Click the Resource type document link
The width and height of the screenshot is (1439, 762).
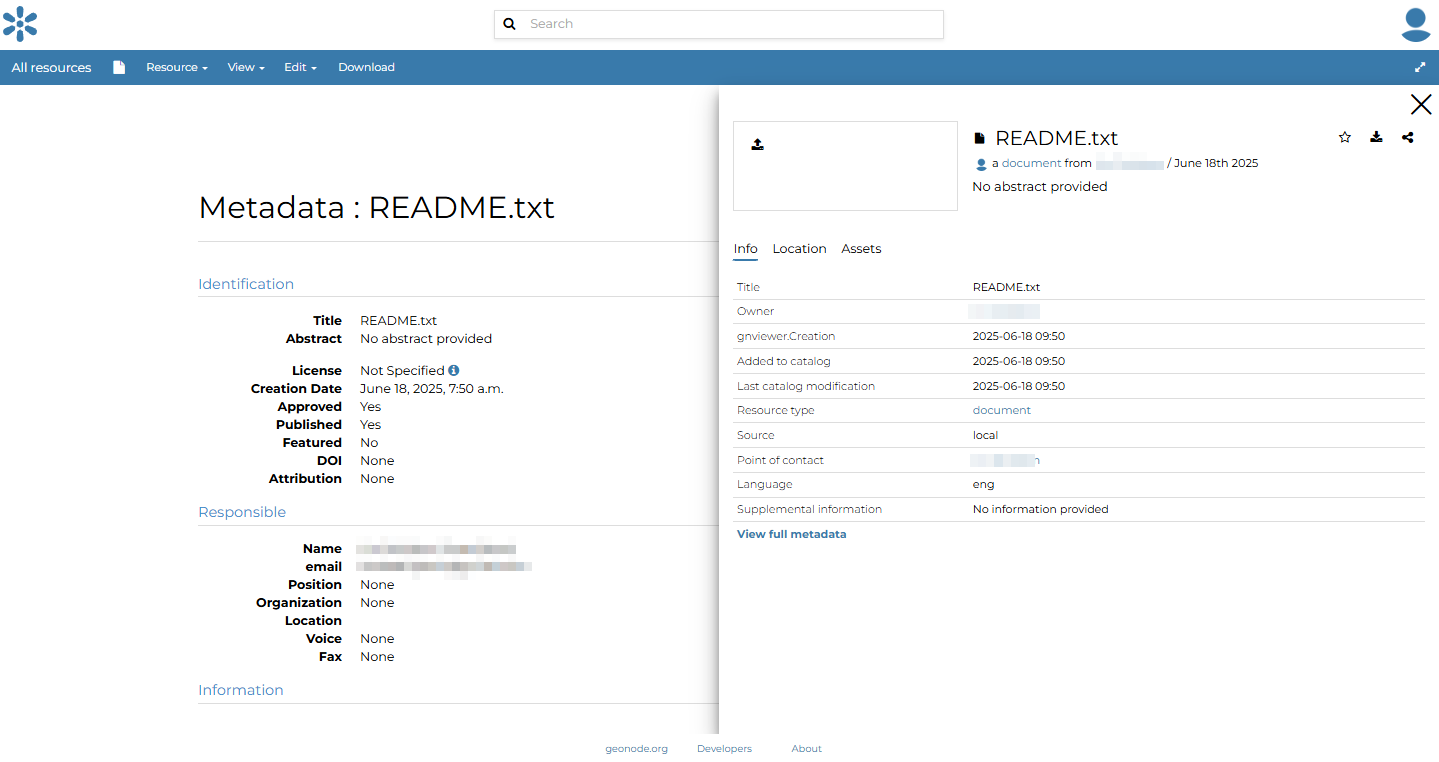pyautogui.click(x=1001, y=411)
